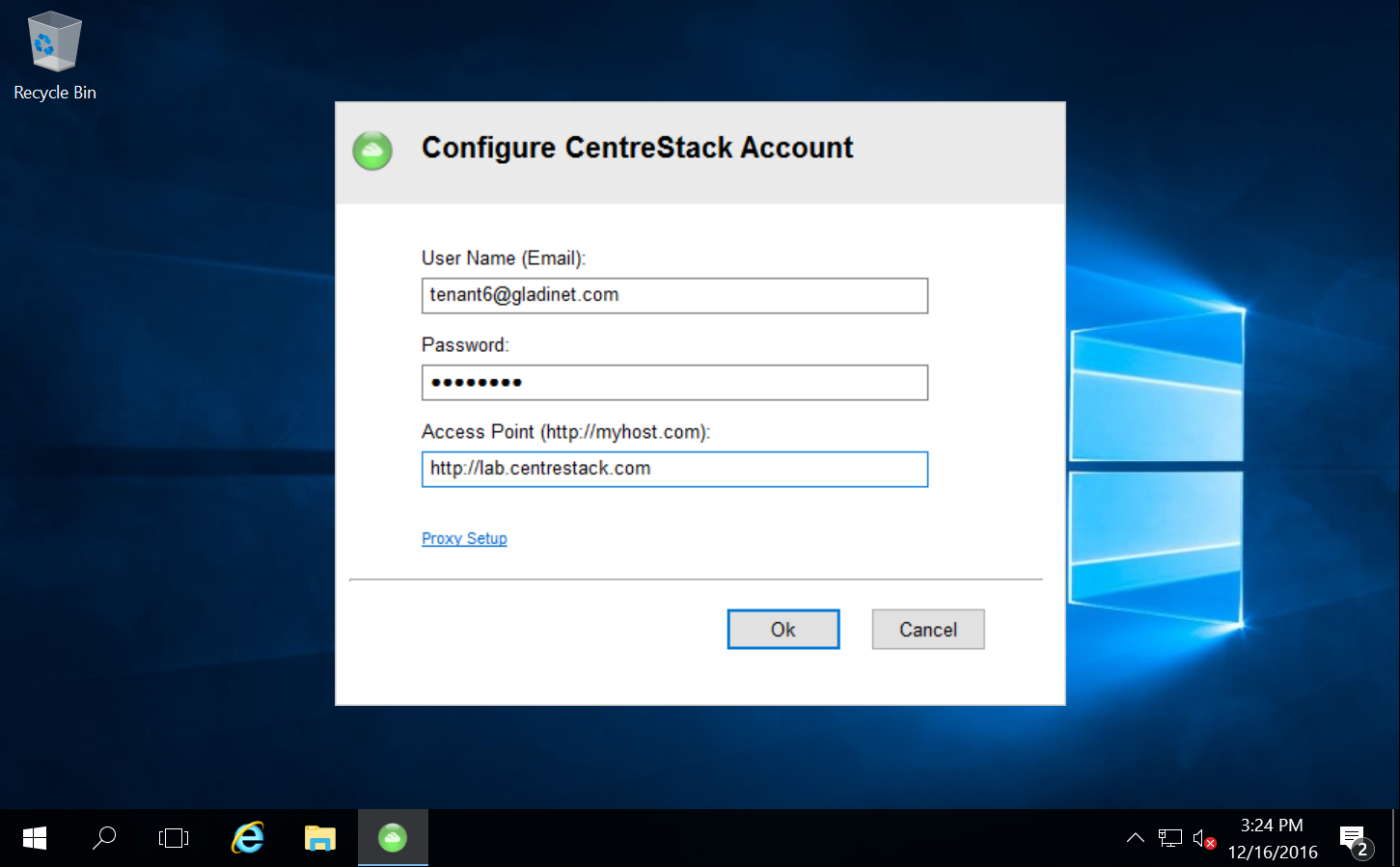Show hidden system tray icons
Image resolution: width=1400 pixels, height=867 pixels.
click(1136, 838)
